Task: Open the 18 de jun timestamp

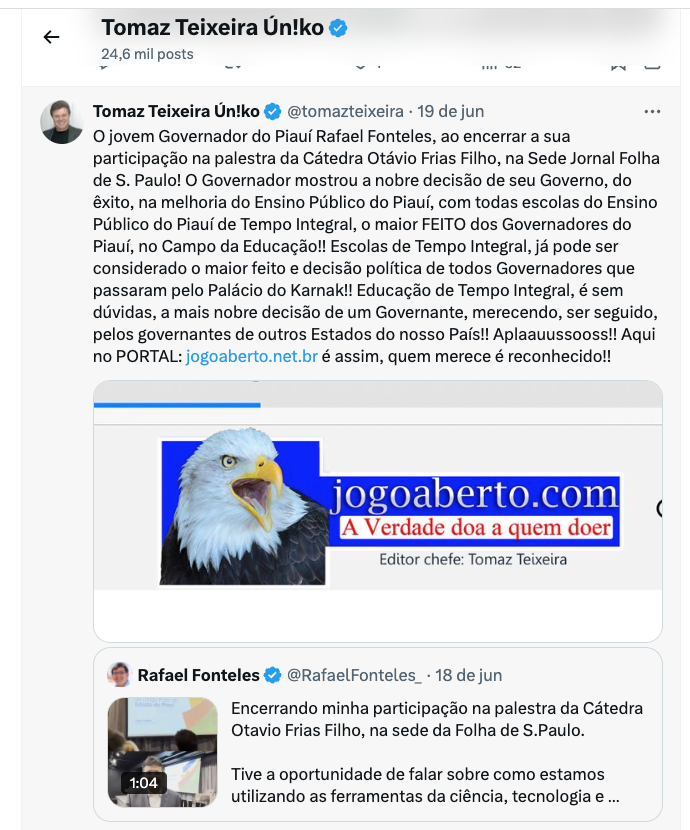Action: 468,675
